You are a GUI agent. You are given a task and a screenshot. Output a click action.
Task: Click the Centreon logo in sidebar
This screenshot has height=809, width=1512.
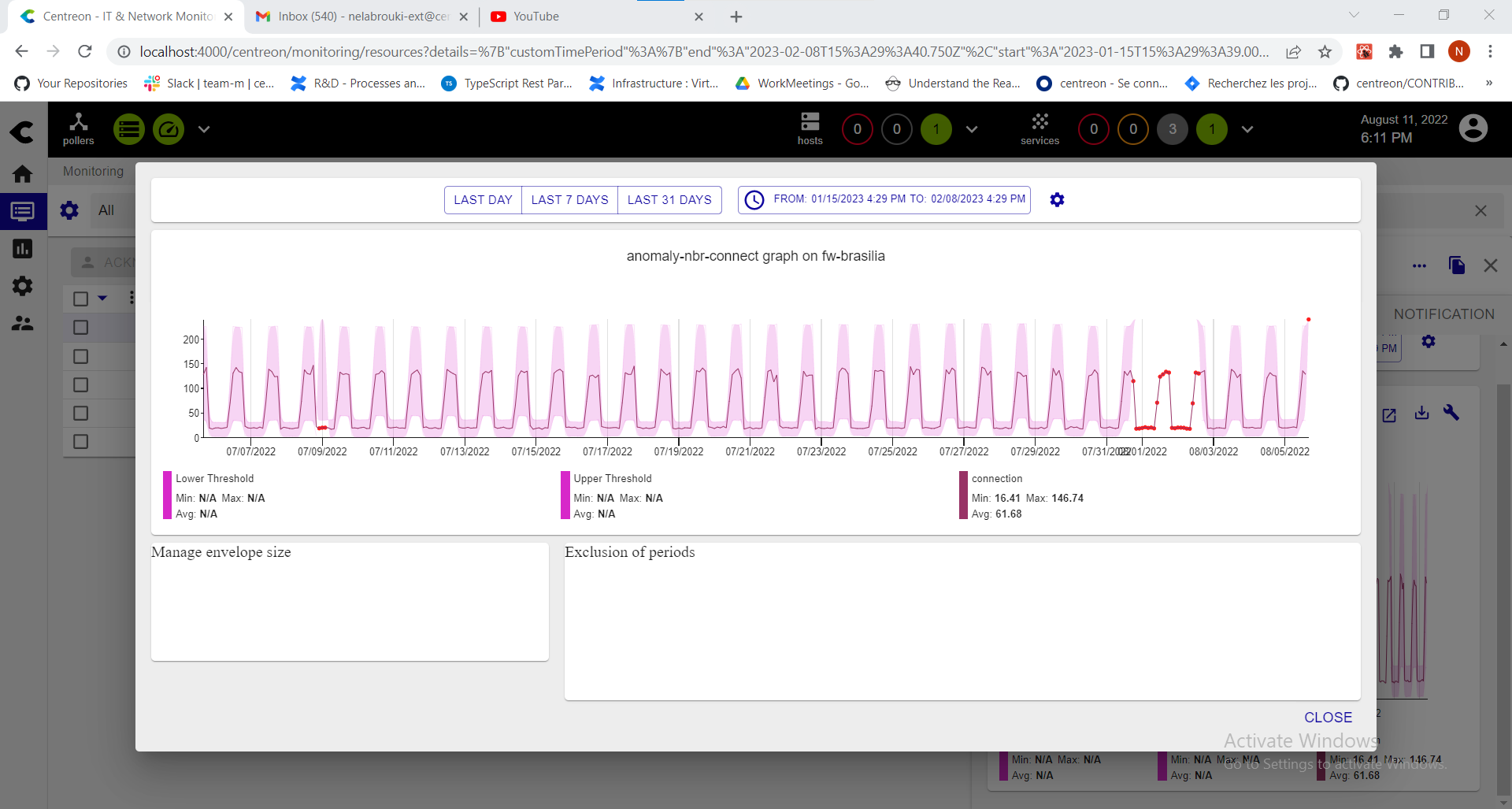22,132
